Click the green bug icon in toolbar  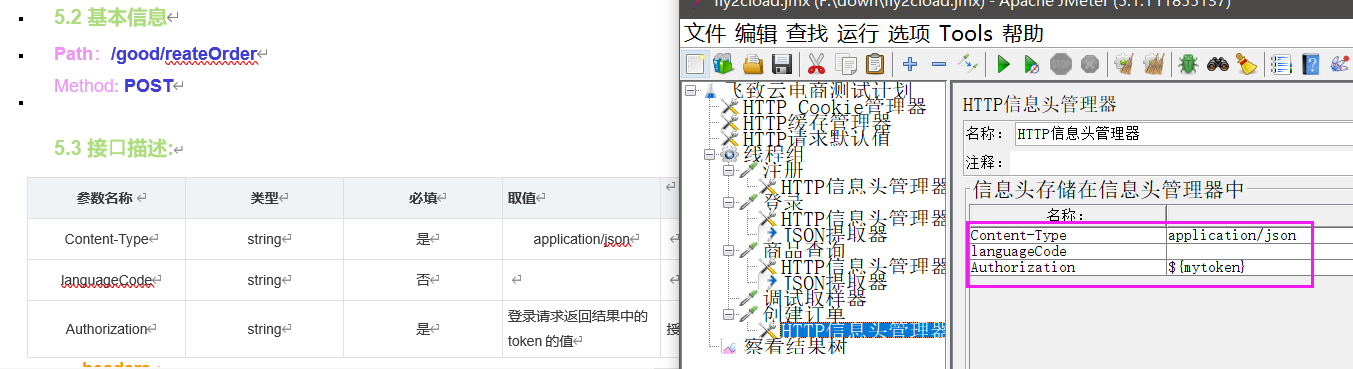pyautogui.click(x=1188, y=65)
